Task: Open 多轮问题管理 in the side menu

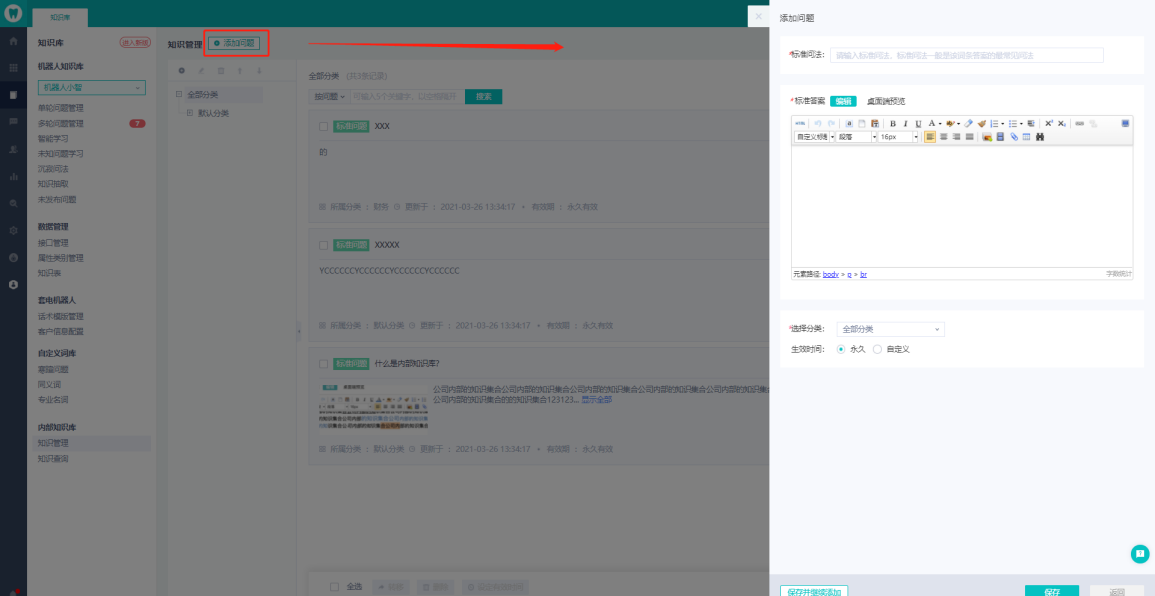Action: pos(60,123)
